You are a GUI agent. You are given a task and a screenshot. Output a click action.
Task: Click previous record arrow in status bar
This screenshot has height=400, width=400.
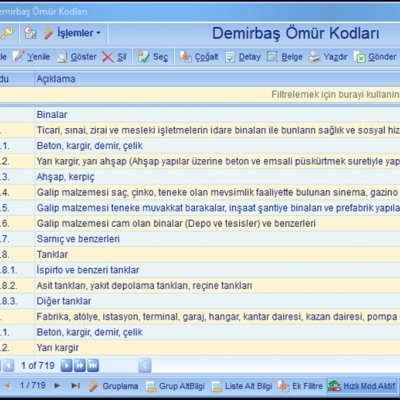[x=7, y=386]
